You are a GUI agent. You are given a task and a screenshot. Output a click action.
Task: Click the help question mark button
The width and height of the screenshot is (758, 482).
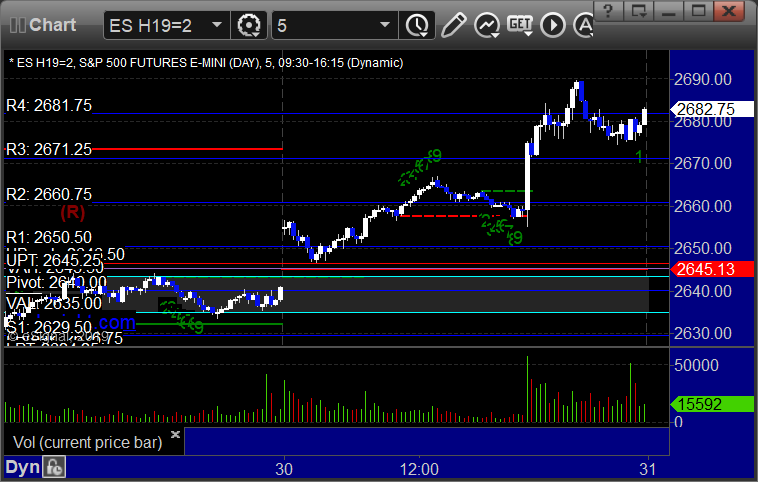click(608, 10)
